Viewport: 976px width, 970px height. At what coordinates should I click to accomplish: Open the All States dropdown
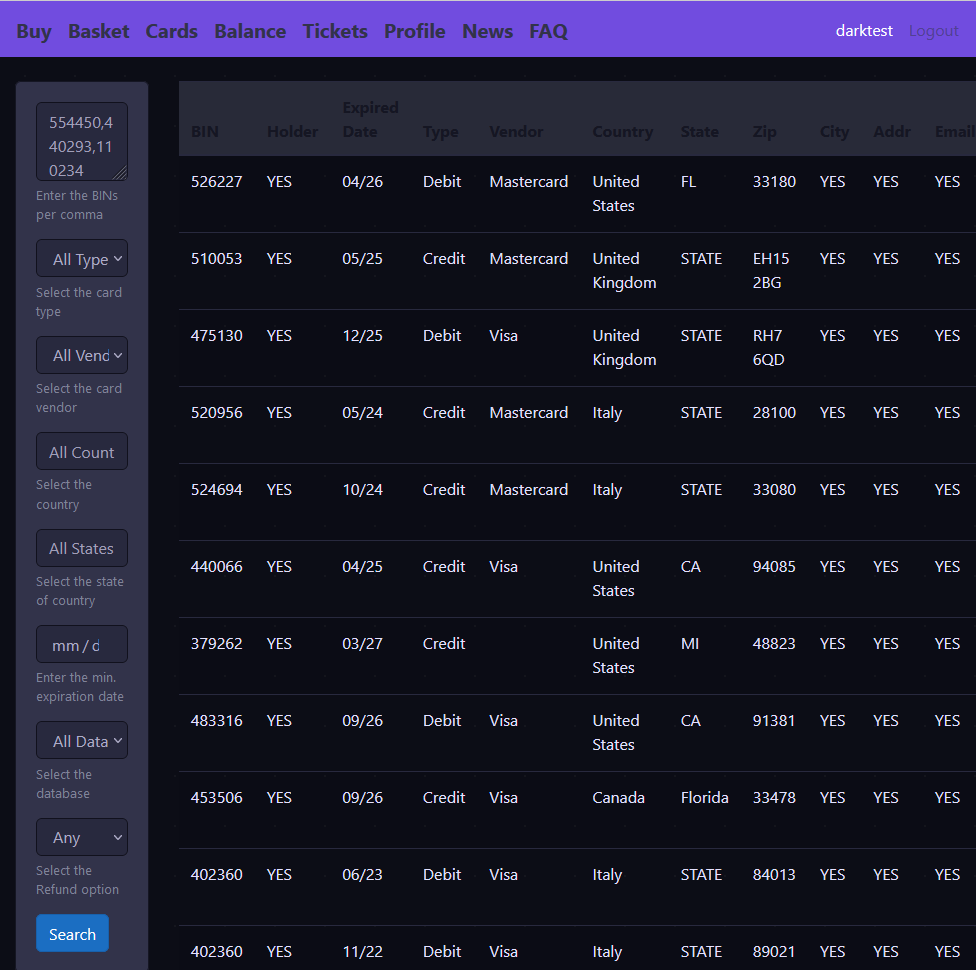(x=81, y=548)
